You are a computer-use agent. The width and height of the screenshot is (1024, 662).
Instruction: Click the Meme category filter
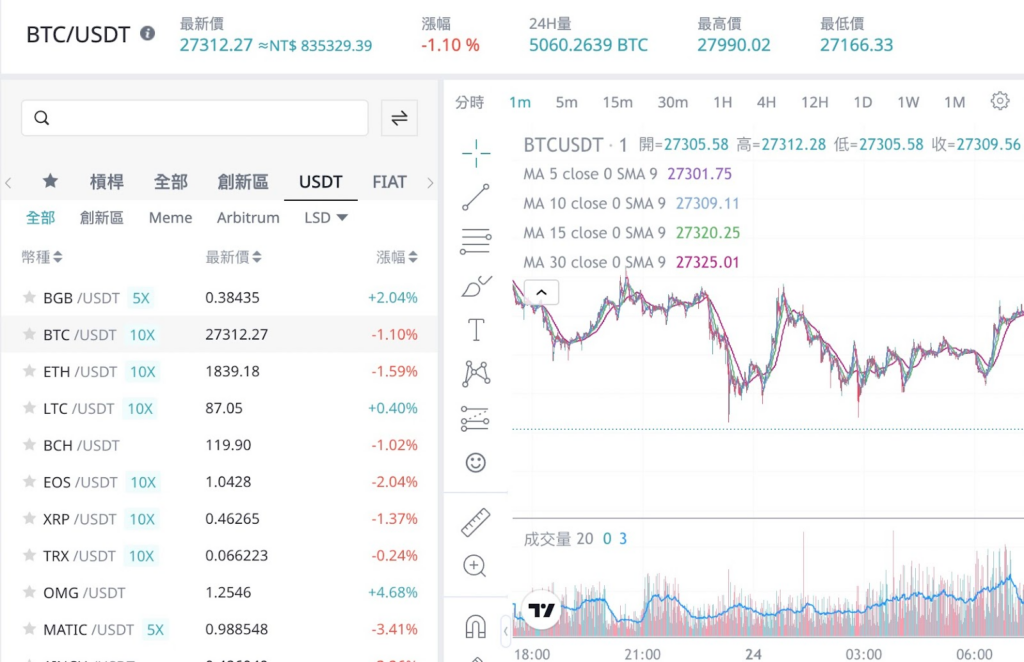coord(170,218)
